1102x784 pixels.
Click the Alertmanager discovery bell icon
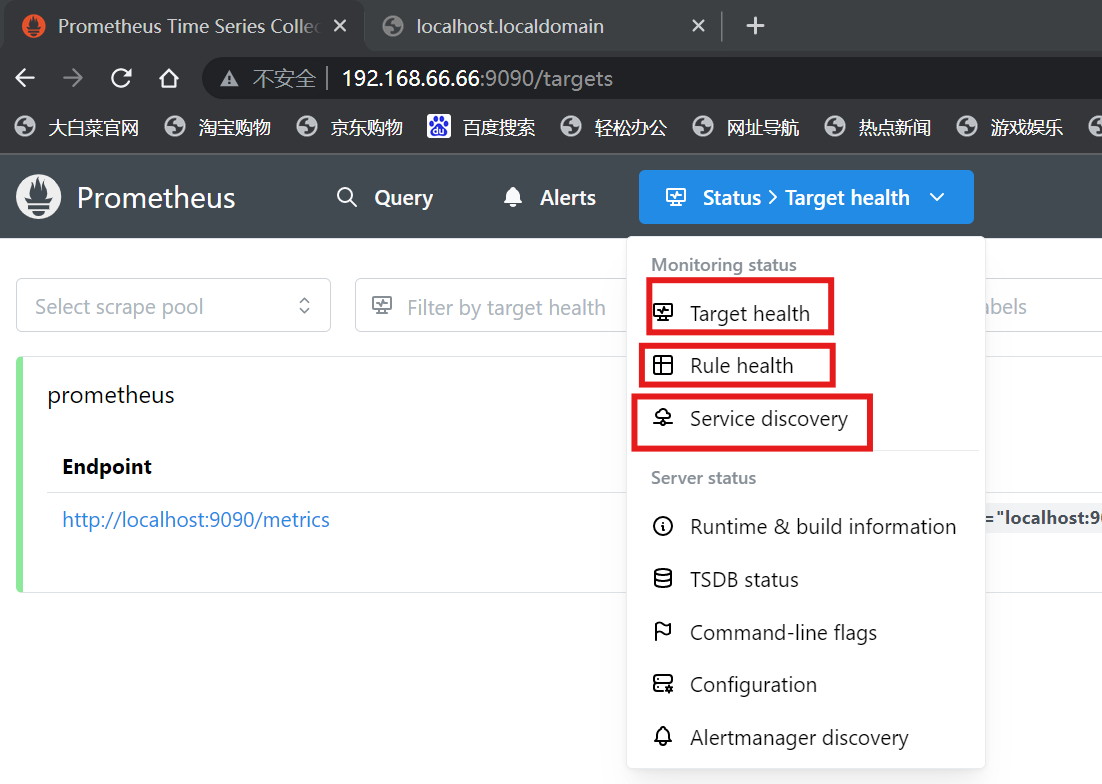tap(663, 736)
